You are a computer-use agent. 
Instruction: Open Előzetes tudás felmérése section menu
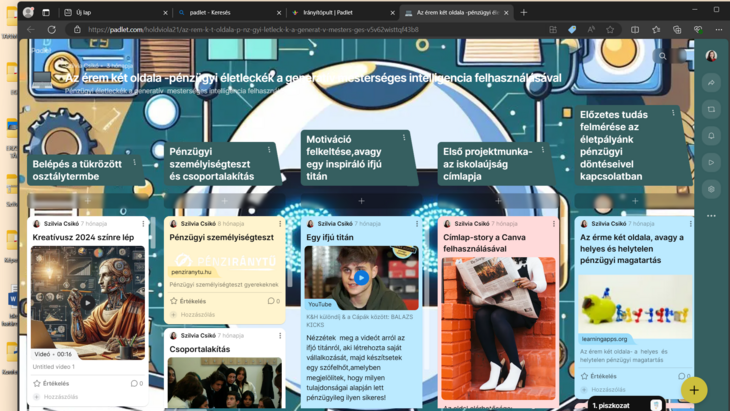click(x=673, y=113)
